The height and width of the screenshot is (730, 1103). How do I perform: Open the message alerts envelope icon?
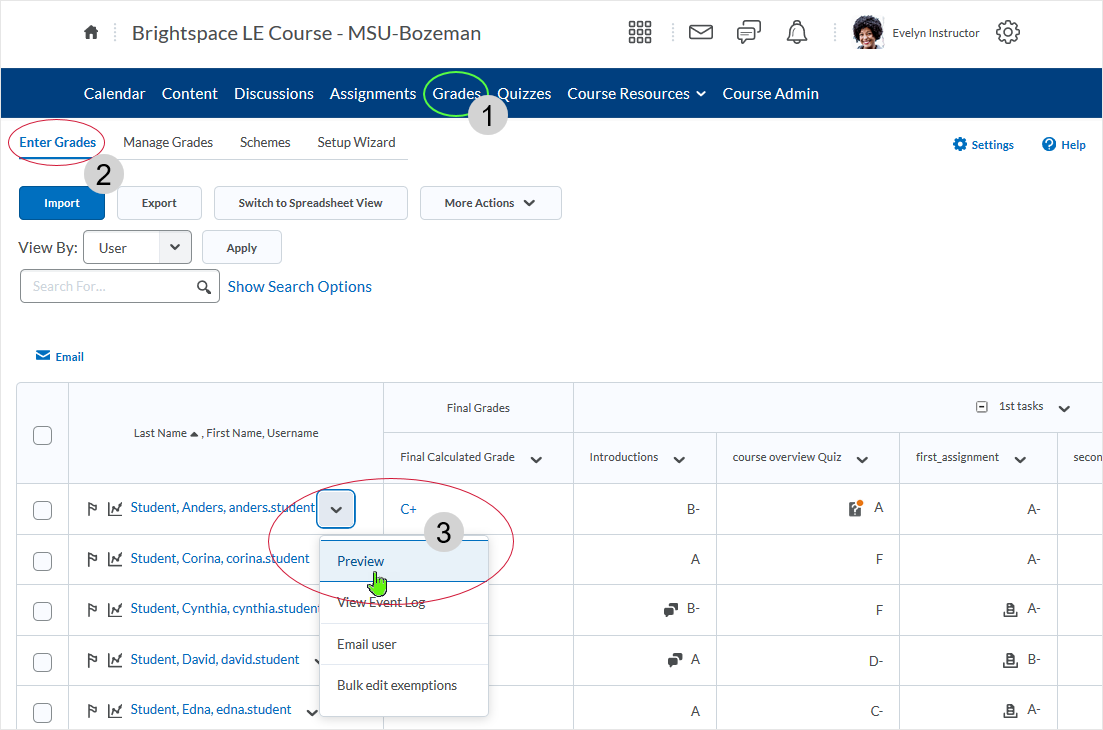coord(701,32)
